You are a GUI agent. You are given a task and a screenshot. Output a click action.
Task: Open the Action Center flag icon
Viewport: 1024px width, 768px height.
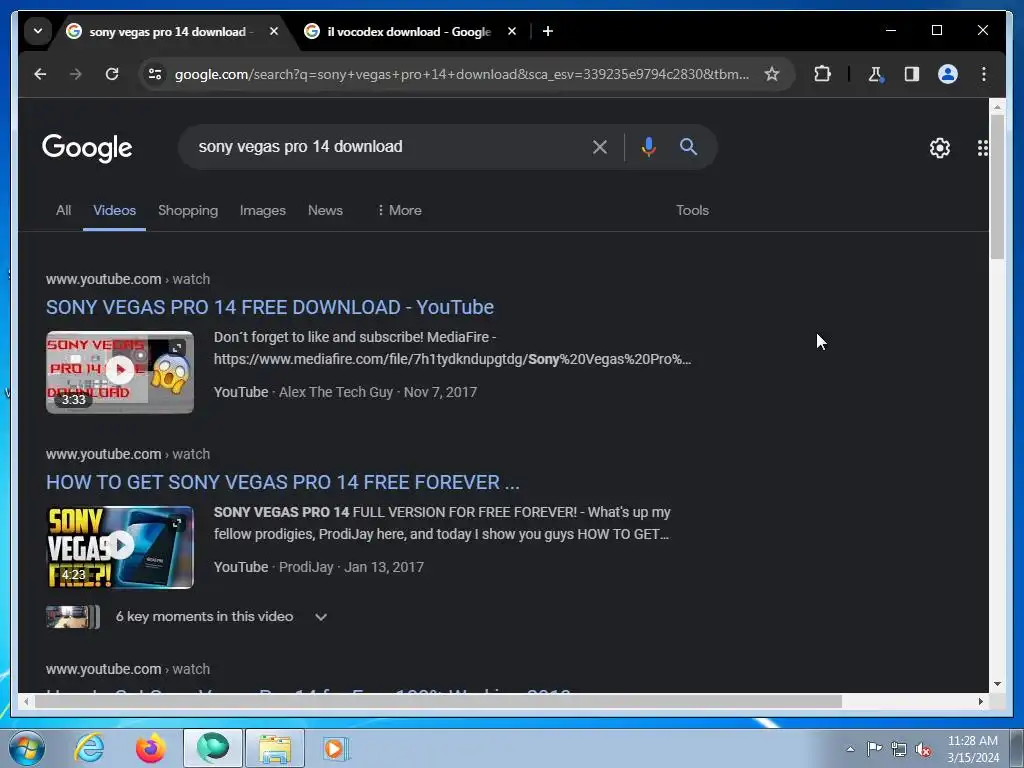pyautogui.click(x=874, y=749)
